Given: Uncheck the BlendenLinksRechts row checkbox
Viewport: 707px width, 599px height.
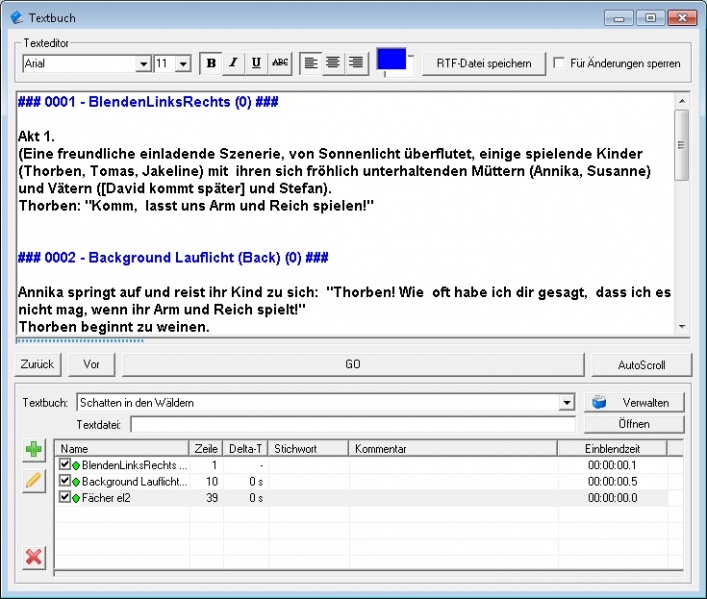Looking at the screenshot, I should (65, 465).
